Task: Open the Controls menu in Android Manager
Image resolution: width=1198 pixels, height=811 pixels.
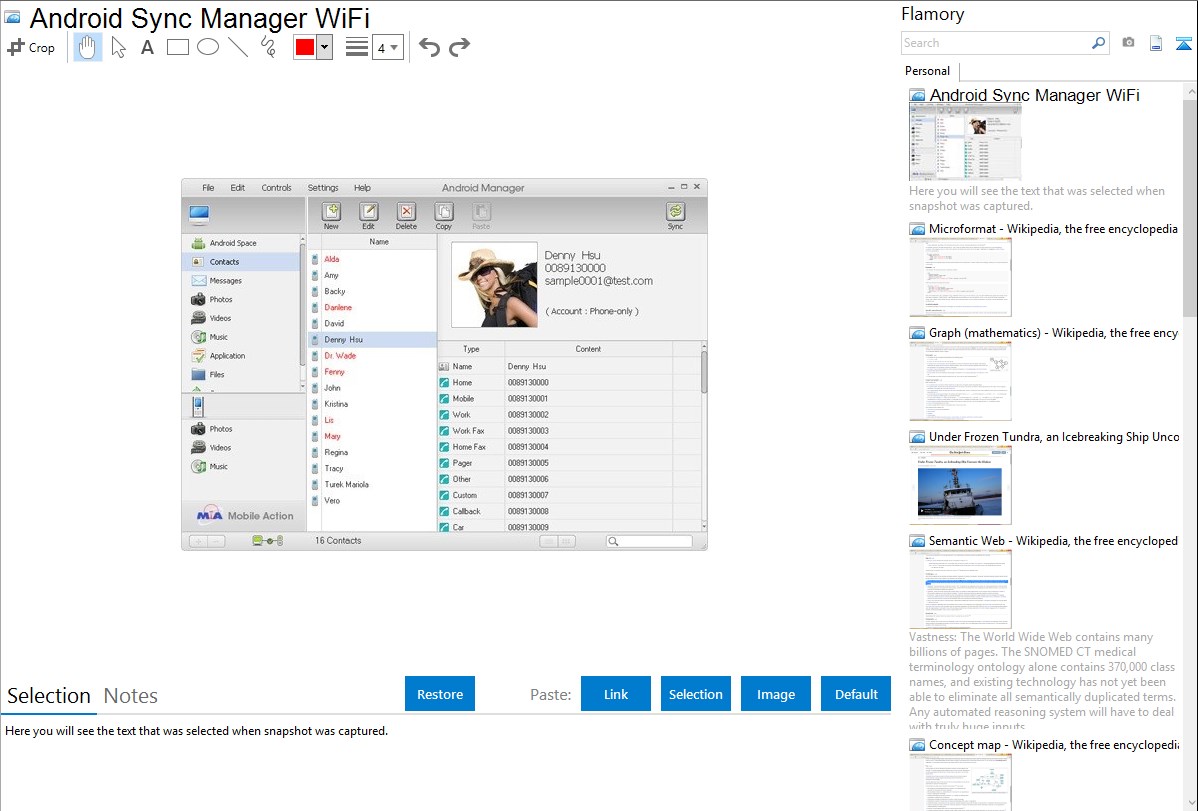Action: (277, 188)
